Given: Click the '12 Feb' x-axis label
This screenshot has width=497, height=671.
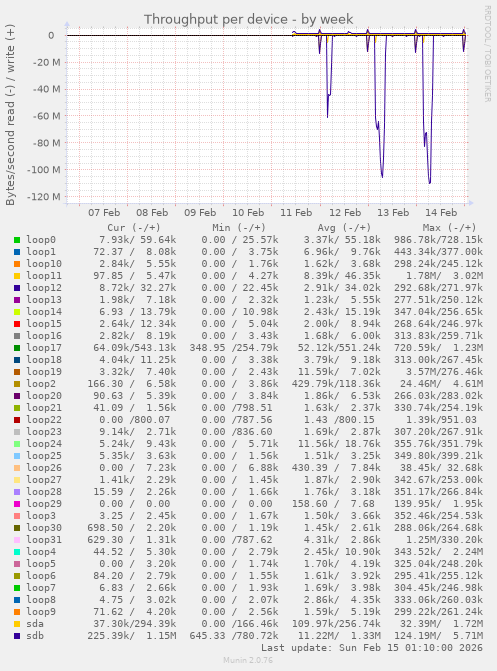Looking at the screenshot, I should (345, 213).
